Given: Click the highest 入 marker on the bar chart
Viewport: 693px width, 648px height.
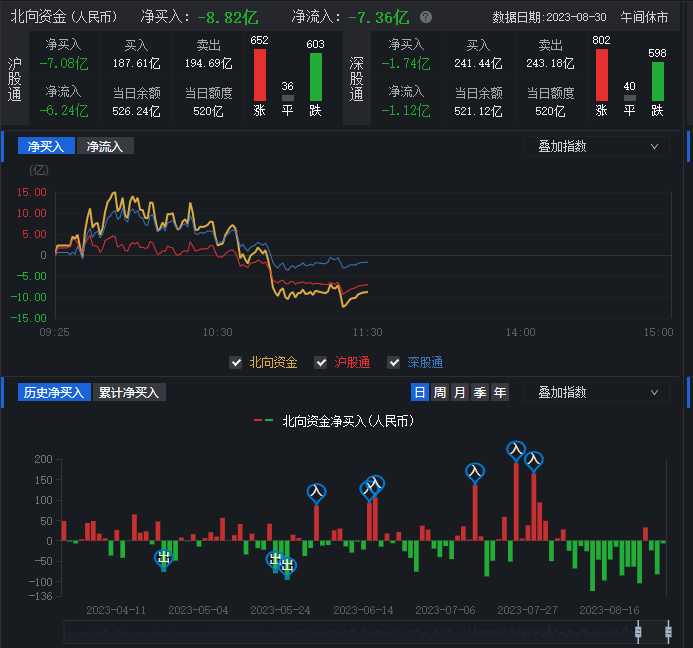Looking at the screenshot, I should [516, 451].
